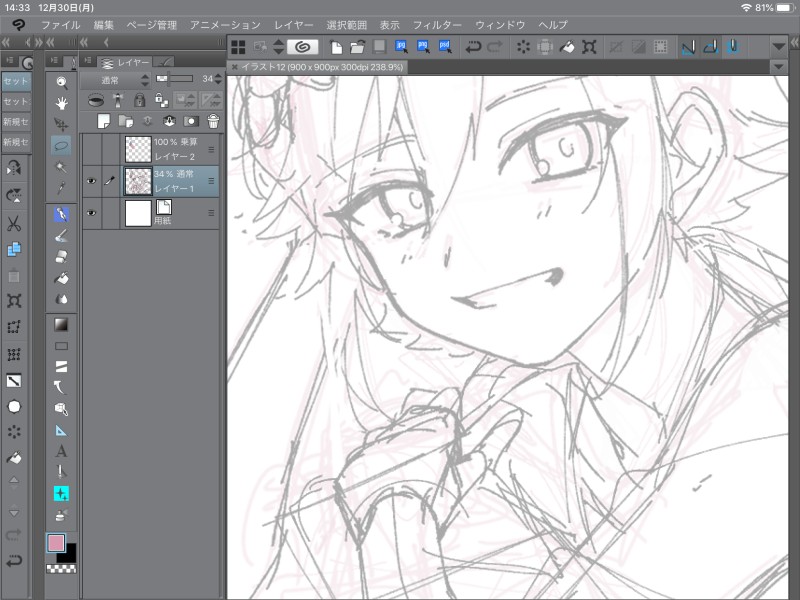The height and width of the screenshot is (600, 800).
Task: Click the Open folder icon in toolbar
Action: 357,47
